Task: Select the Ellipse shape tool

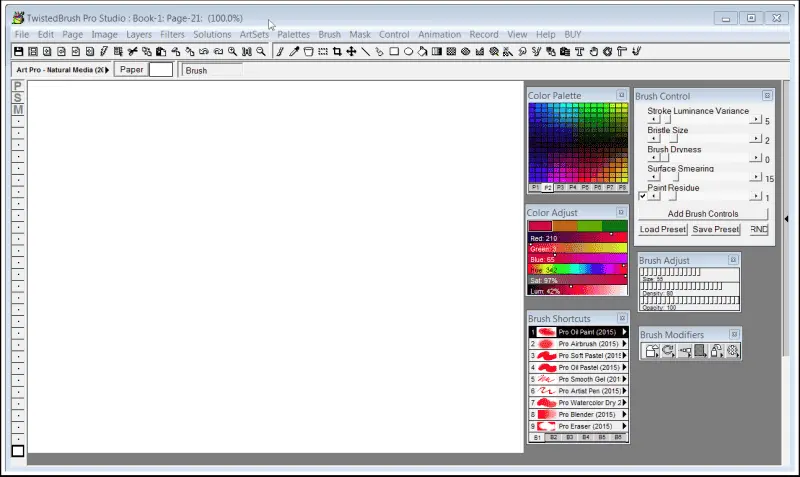Action: pos(409,52)
